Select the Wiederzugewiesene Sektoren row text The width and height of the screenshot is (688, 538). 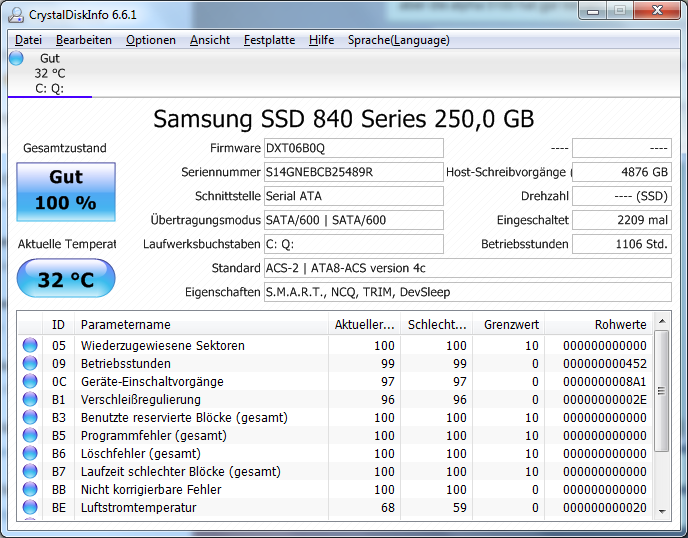(162, 345)
